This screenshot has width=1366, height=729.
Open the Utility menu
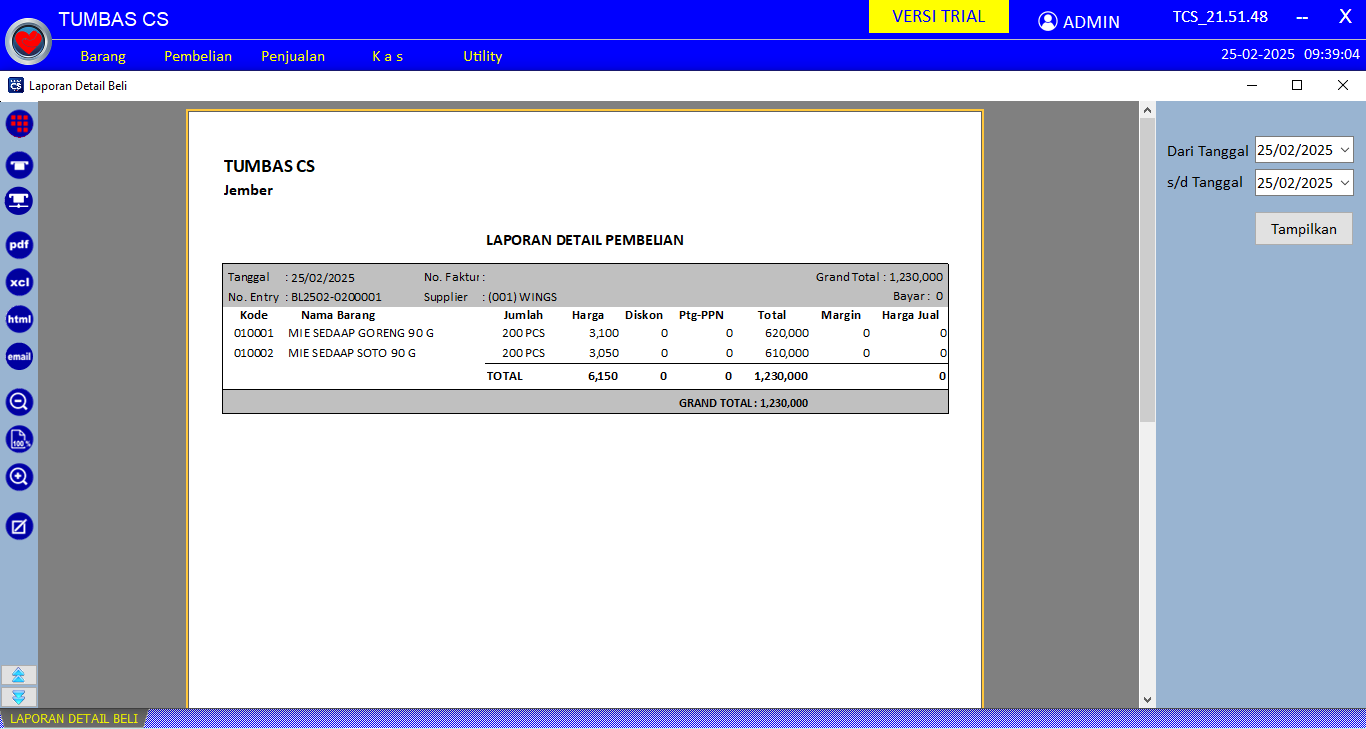click(482, 56)
